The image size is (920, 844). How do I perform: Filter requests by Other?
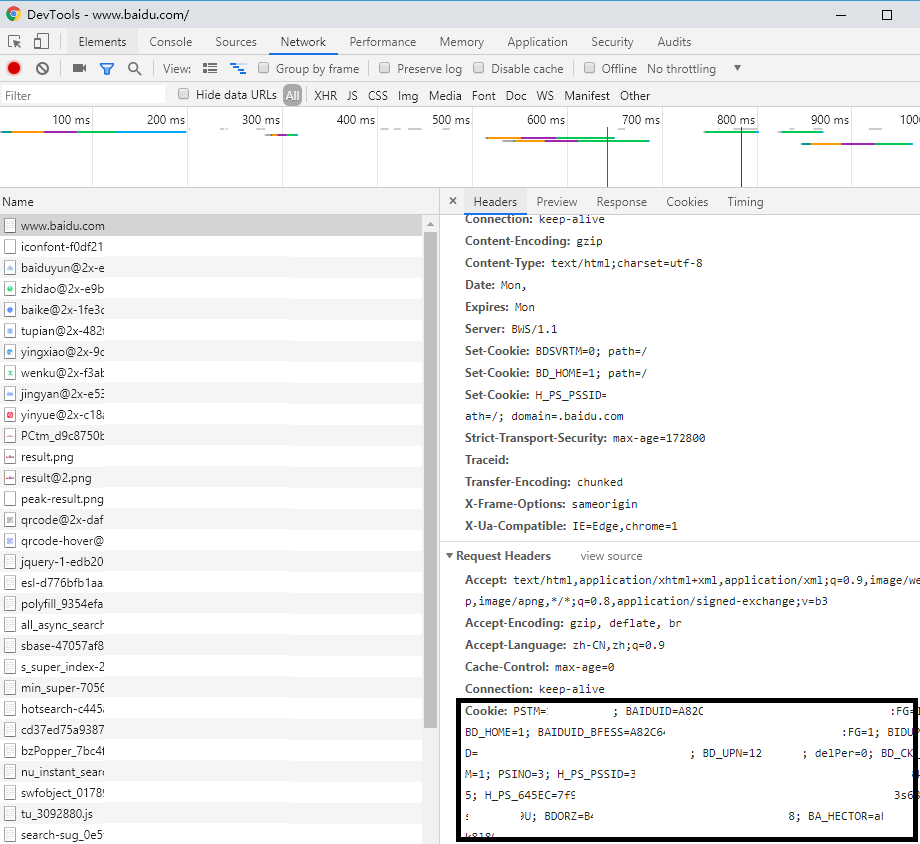point(635,95)
